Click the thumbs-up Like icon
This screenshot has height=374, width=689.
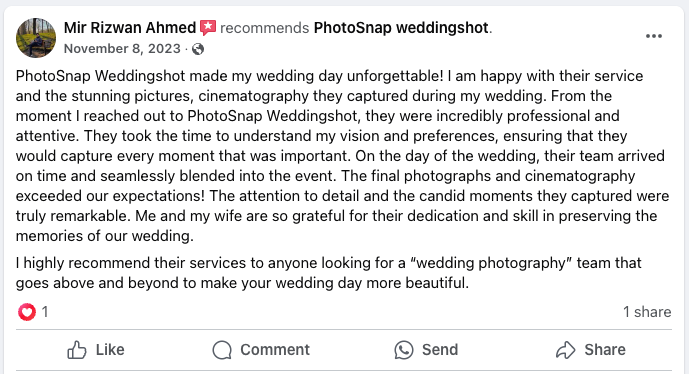click(77, 350)
